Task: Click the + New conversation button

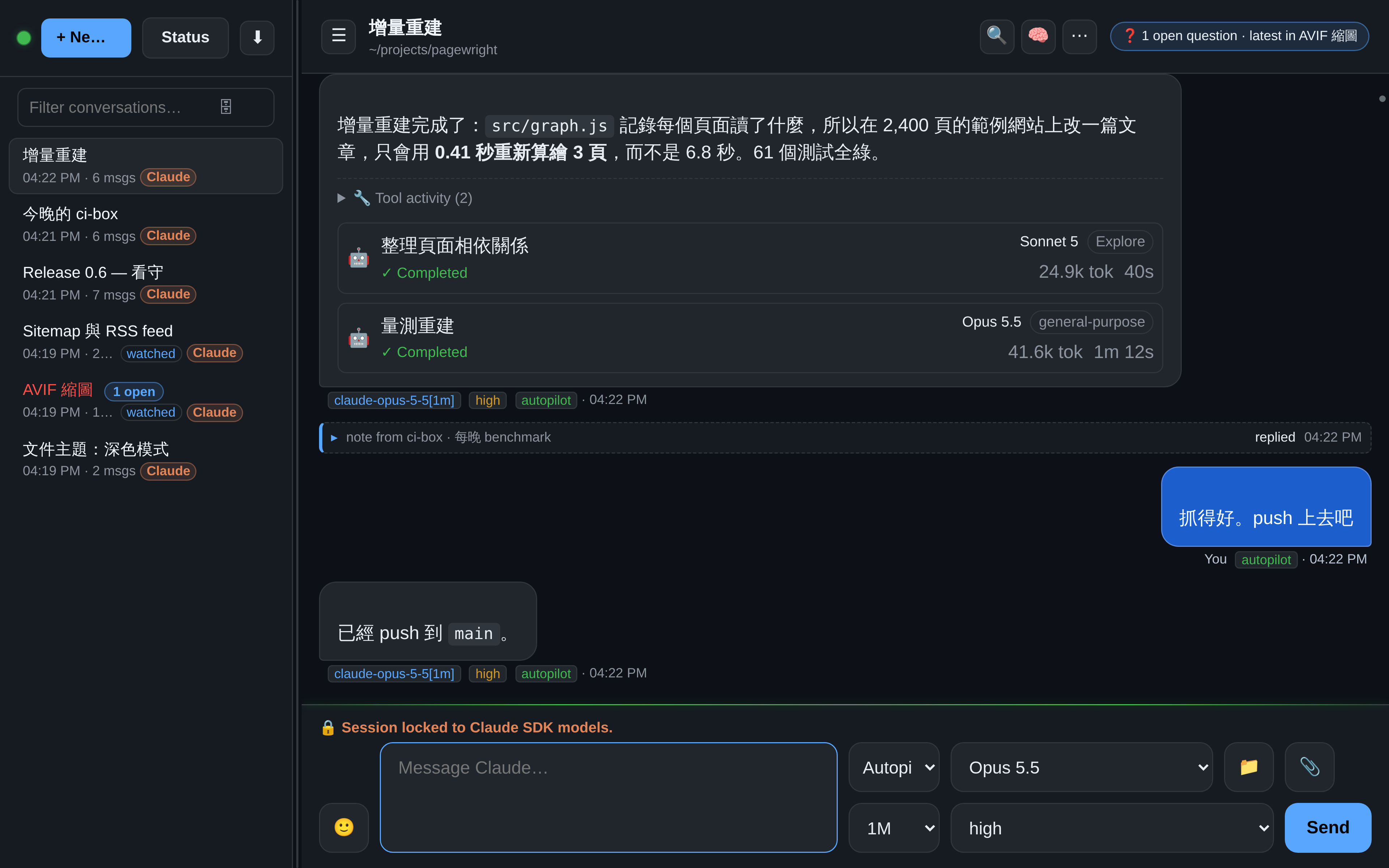Action: [86, 37]
